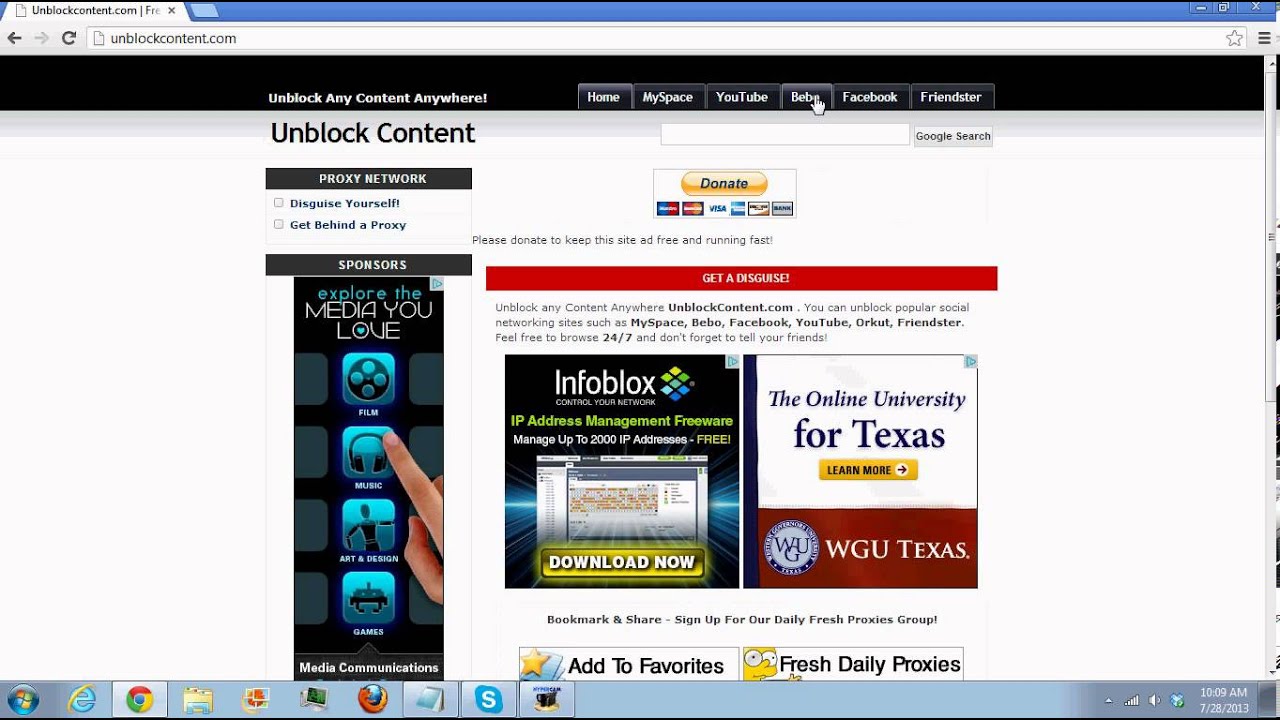The height and width of the screenshot is (720, 1280).
Task: Click the browser forward arrow
Action: [x=41, y=38]
